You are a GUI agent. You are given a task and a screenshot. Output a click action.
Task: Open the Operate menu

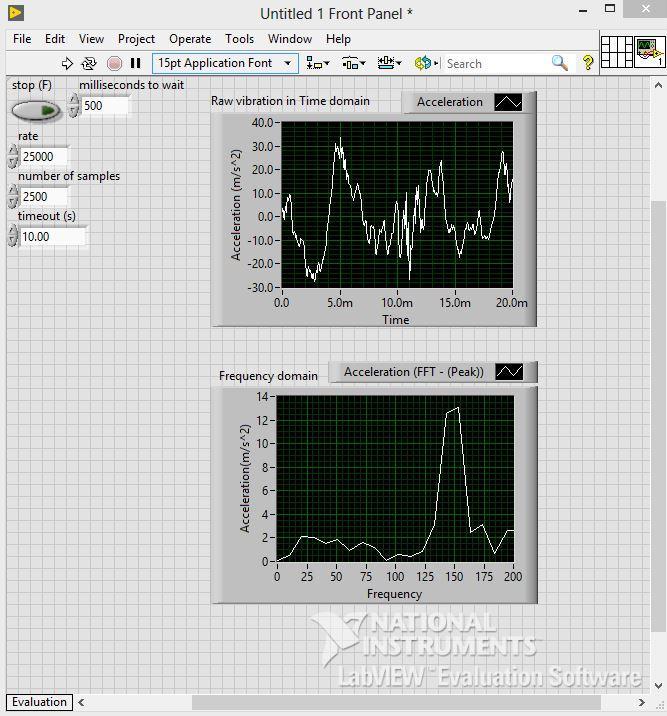pos(190,39)
